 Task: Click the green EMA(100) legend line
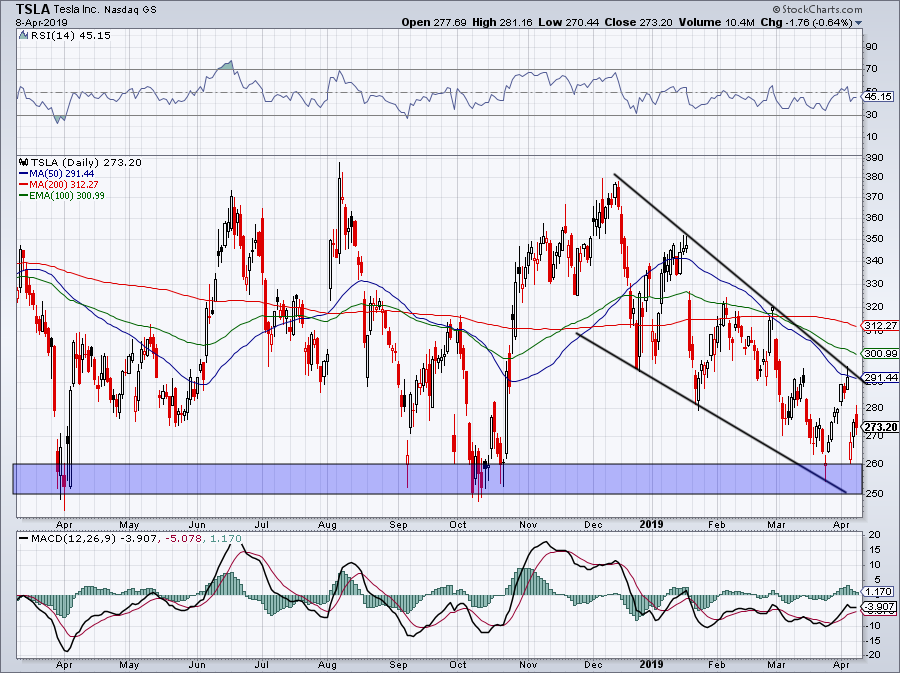point(24,195)
